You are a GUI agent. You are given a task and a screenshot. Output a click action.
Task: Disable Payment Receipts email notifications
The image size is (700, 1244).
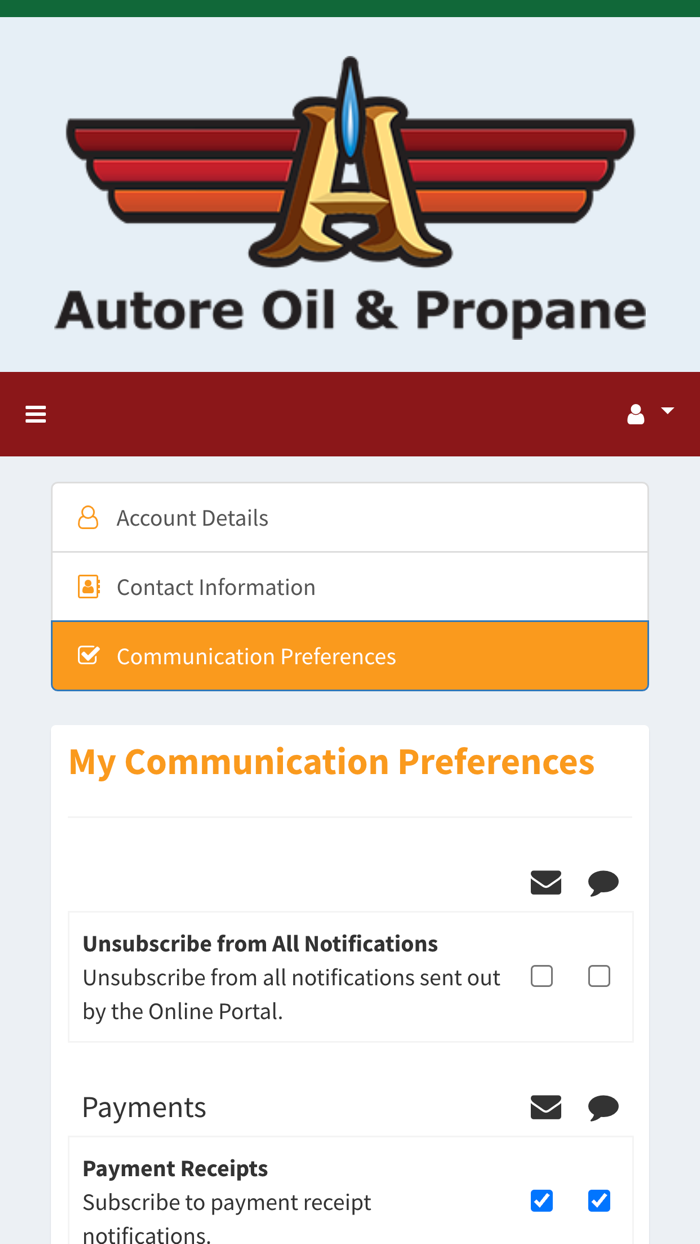(542, 1200)
